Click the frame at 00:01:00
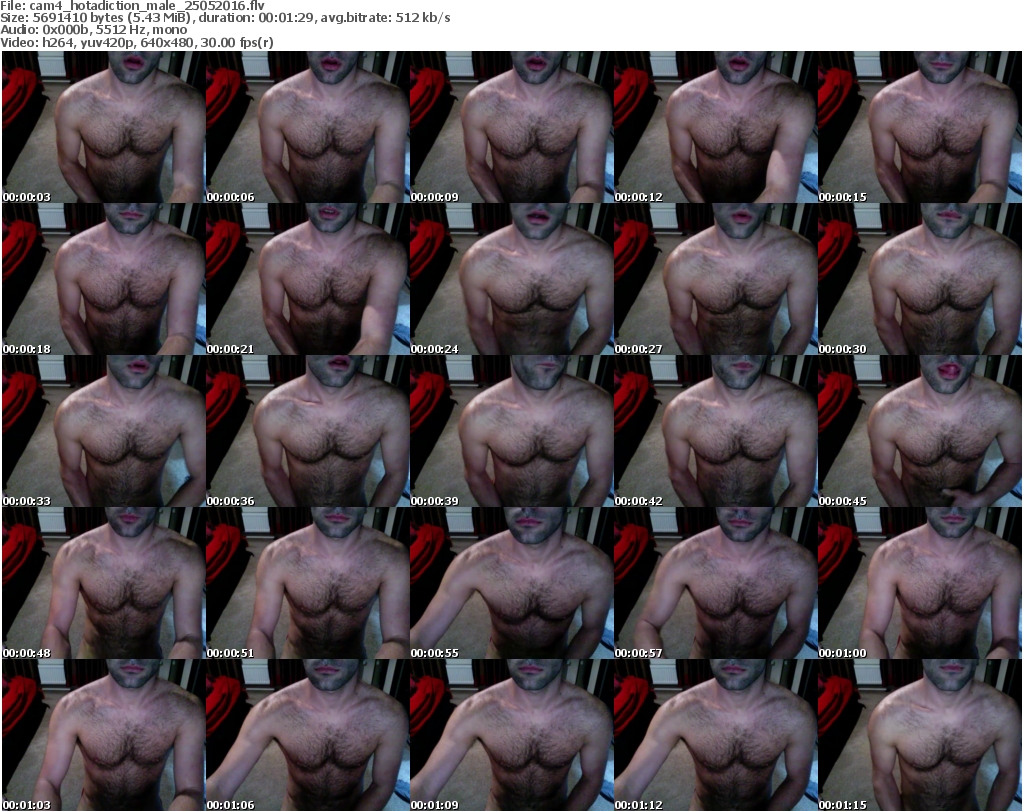1024x811 pixels. tap(920, 583)
